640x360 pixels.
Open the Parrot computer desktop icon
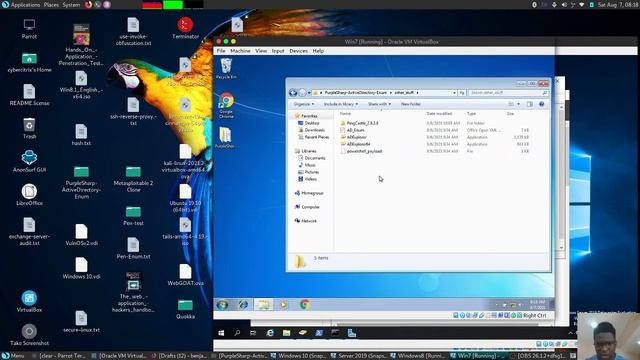[x=29, y=29]
